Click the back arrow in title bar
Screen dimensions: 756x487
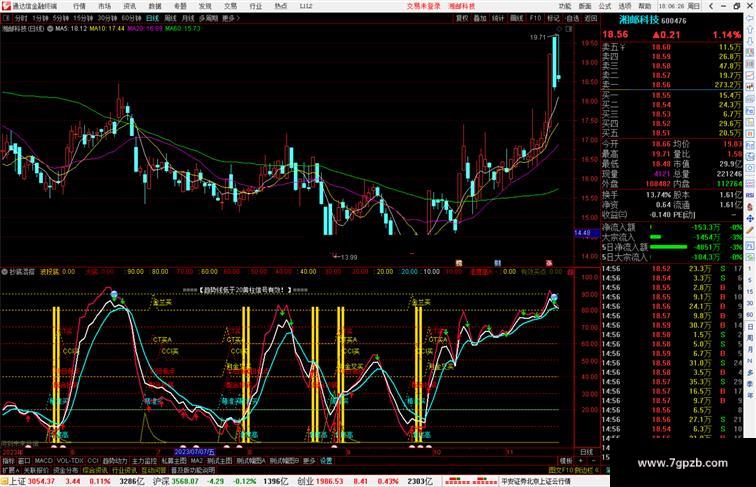pos(711,6)
